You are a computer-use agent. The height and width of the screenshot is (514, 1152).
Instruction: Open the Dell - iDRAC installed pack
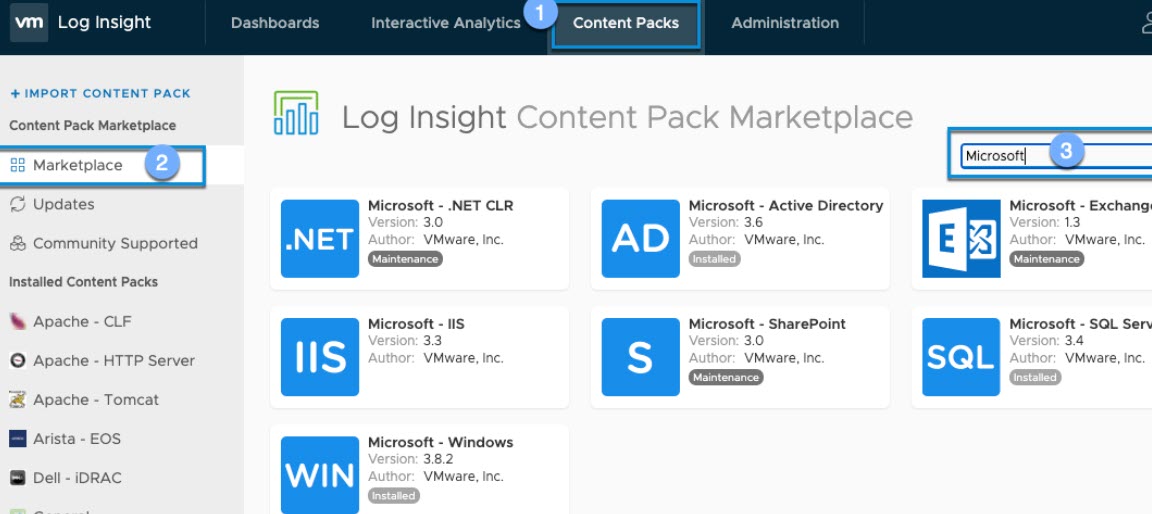click(x=77, y=478)
